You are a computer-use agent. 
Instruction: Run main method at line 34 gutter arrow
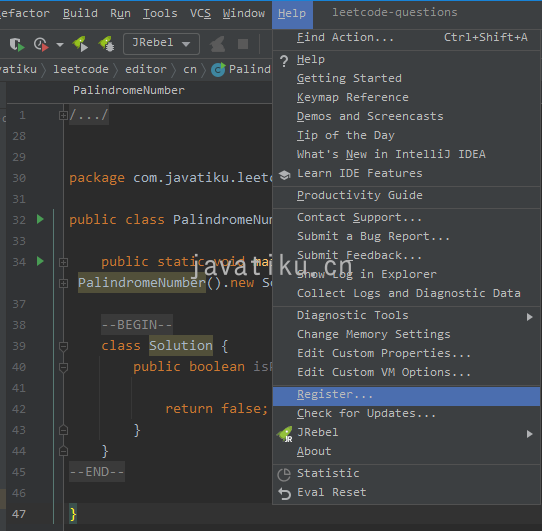40,261
